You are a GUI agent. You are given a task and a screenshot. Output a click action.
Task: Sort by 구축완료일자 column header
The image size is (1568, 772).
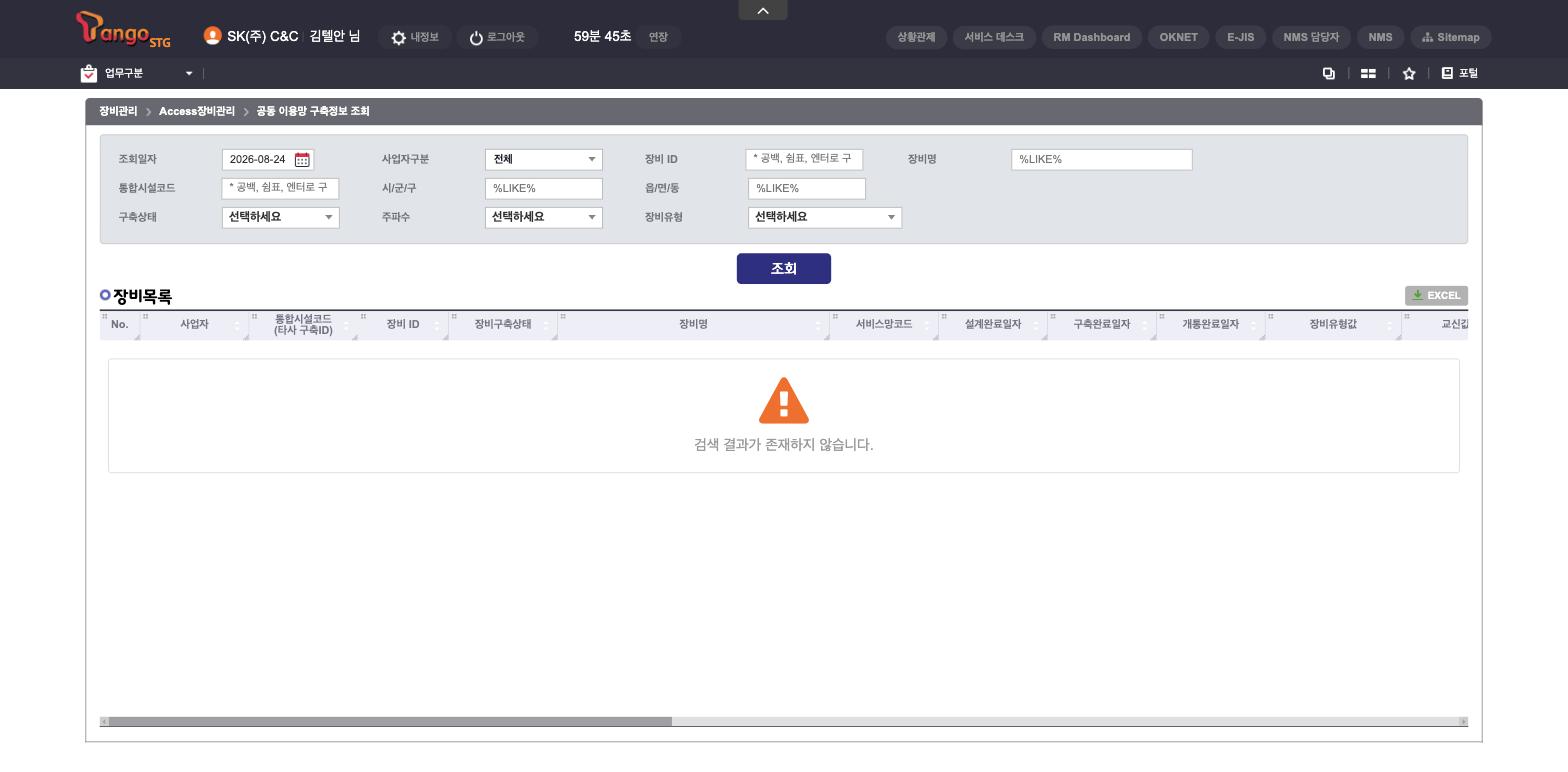point(1102,325)
